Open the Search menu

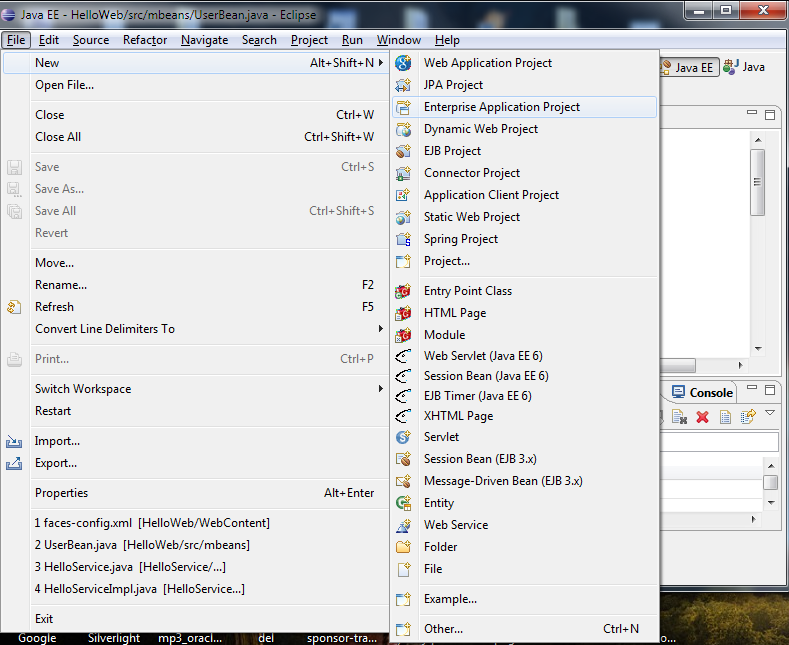259,40
